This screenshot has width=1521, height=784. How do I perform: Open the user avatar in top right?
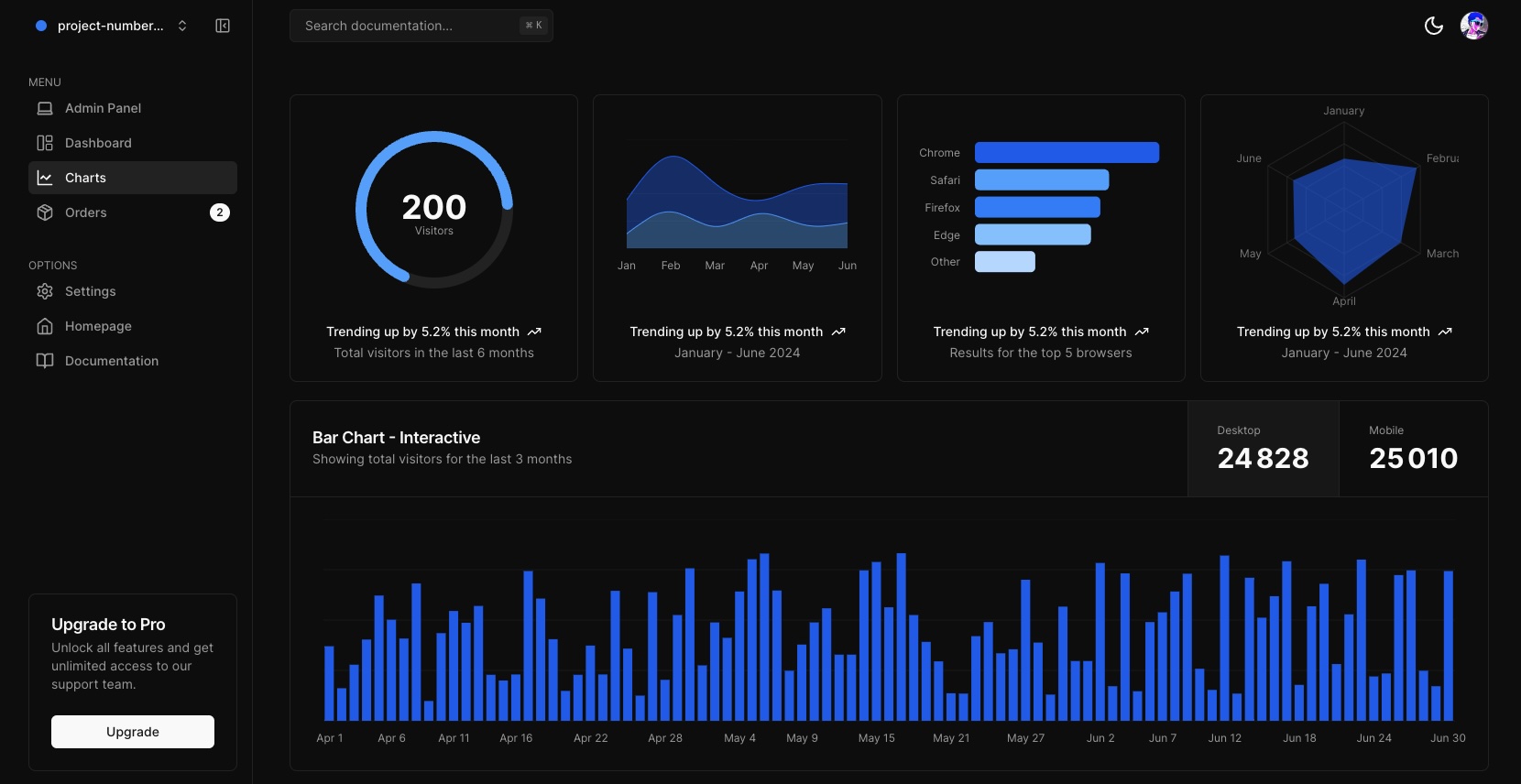pos(1473,26)
